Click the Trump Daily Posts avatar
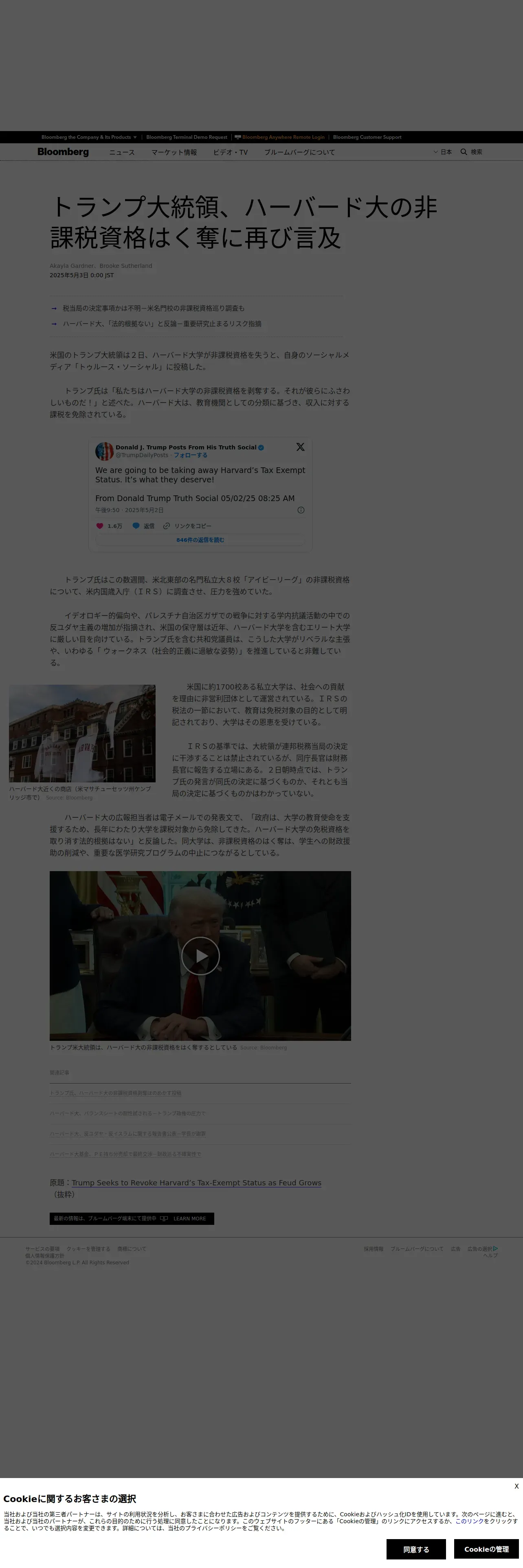 104,451
